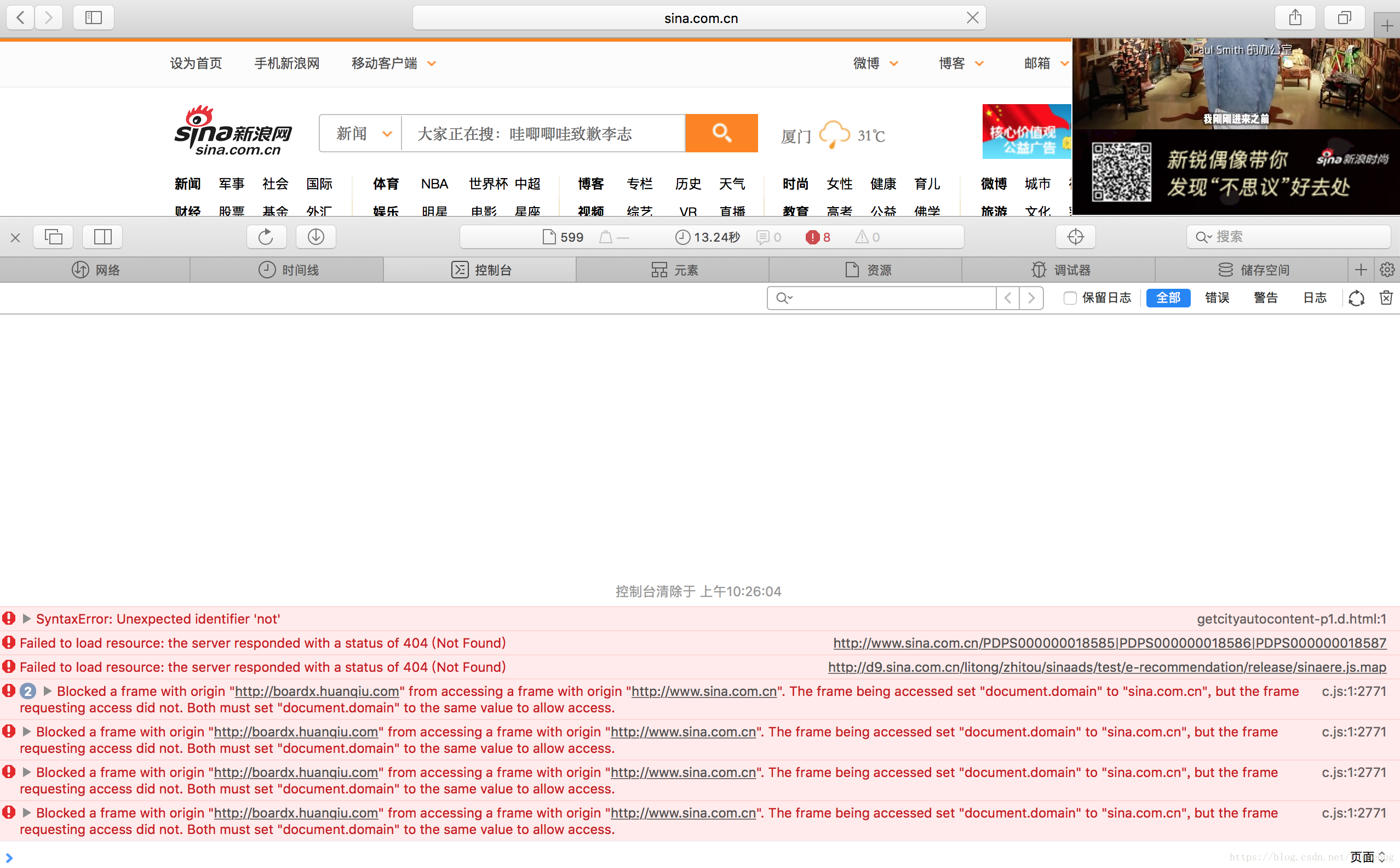Screen dimensions: 1400x868
Task: Clear console with trash icon
Action: pos(1386,298)
